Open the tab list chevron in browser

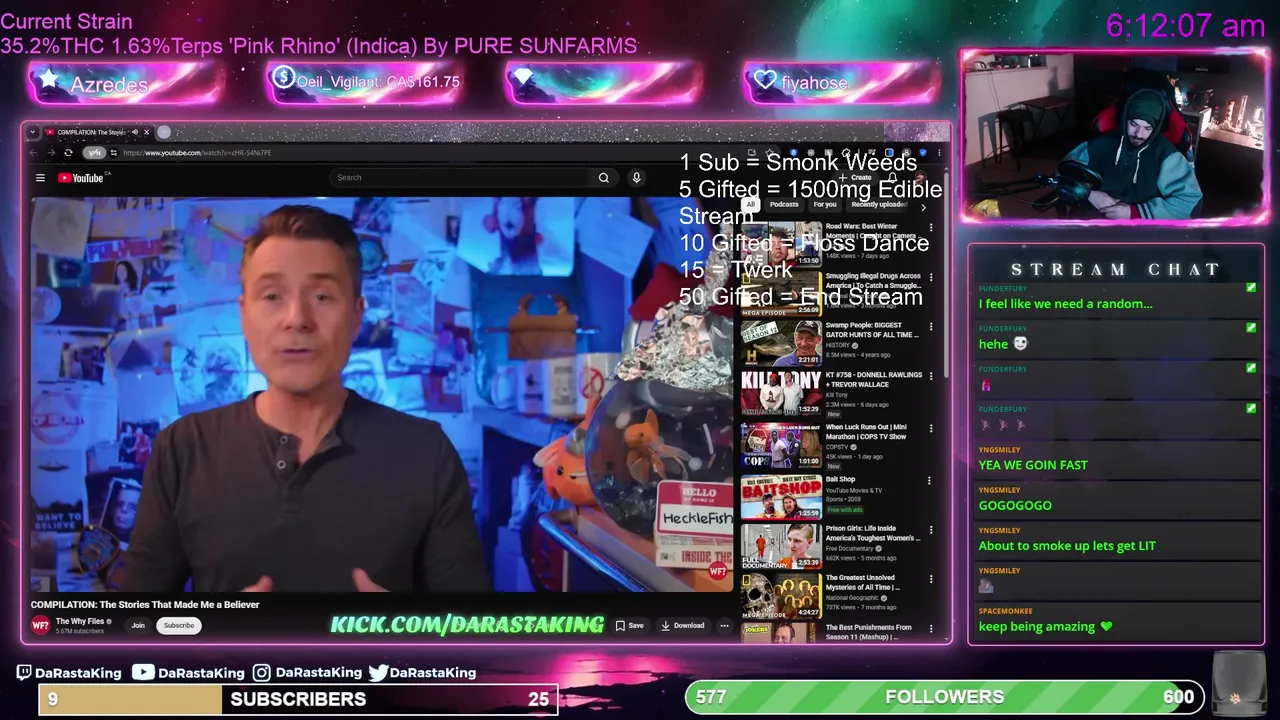click(32, 132)
